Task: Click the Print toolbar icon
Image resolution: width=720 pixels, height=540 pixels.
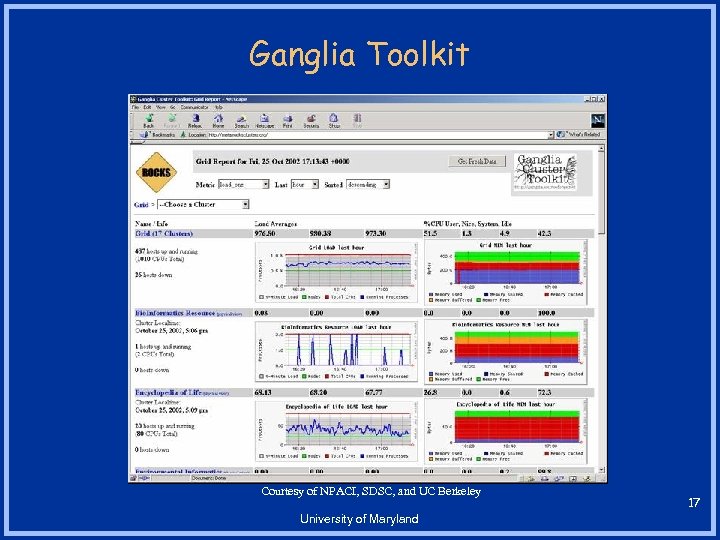Action: point(287,121)
